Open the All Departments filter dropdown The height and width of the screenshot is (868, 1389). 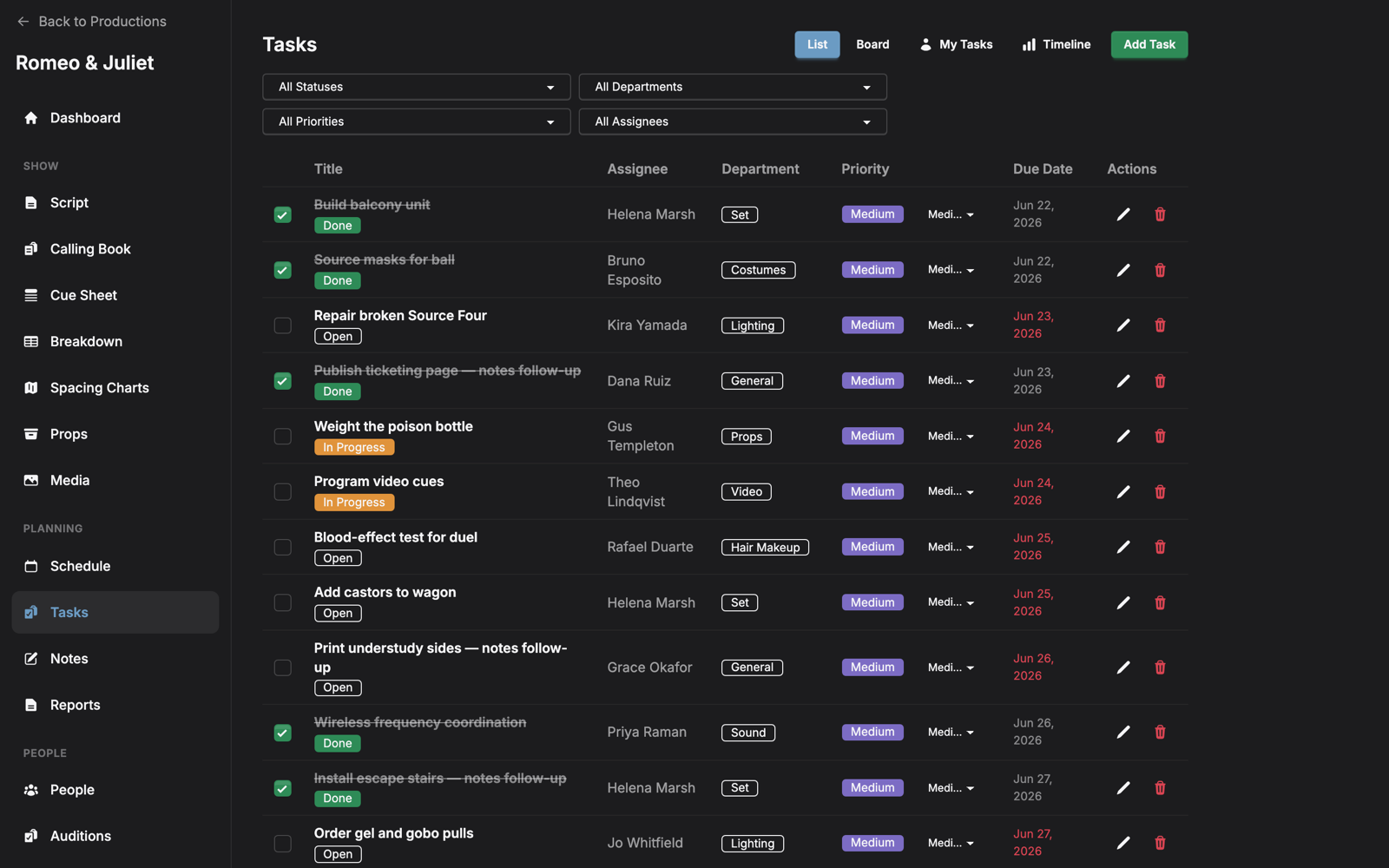(733, 87)
